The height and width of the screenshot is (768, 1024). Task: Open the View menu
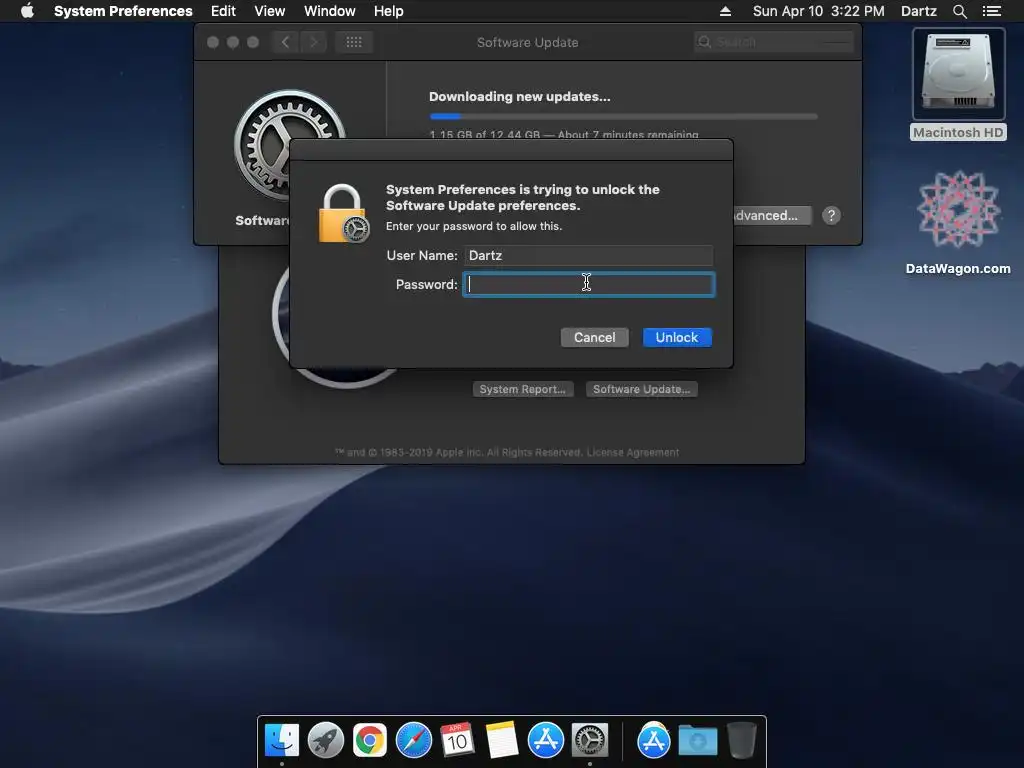coord(270,11)
